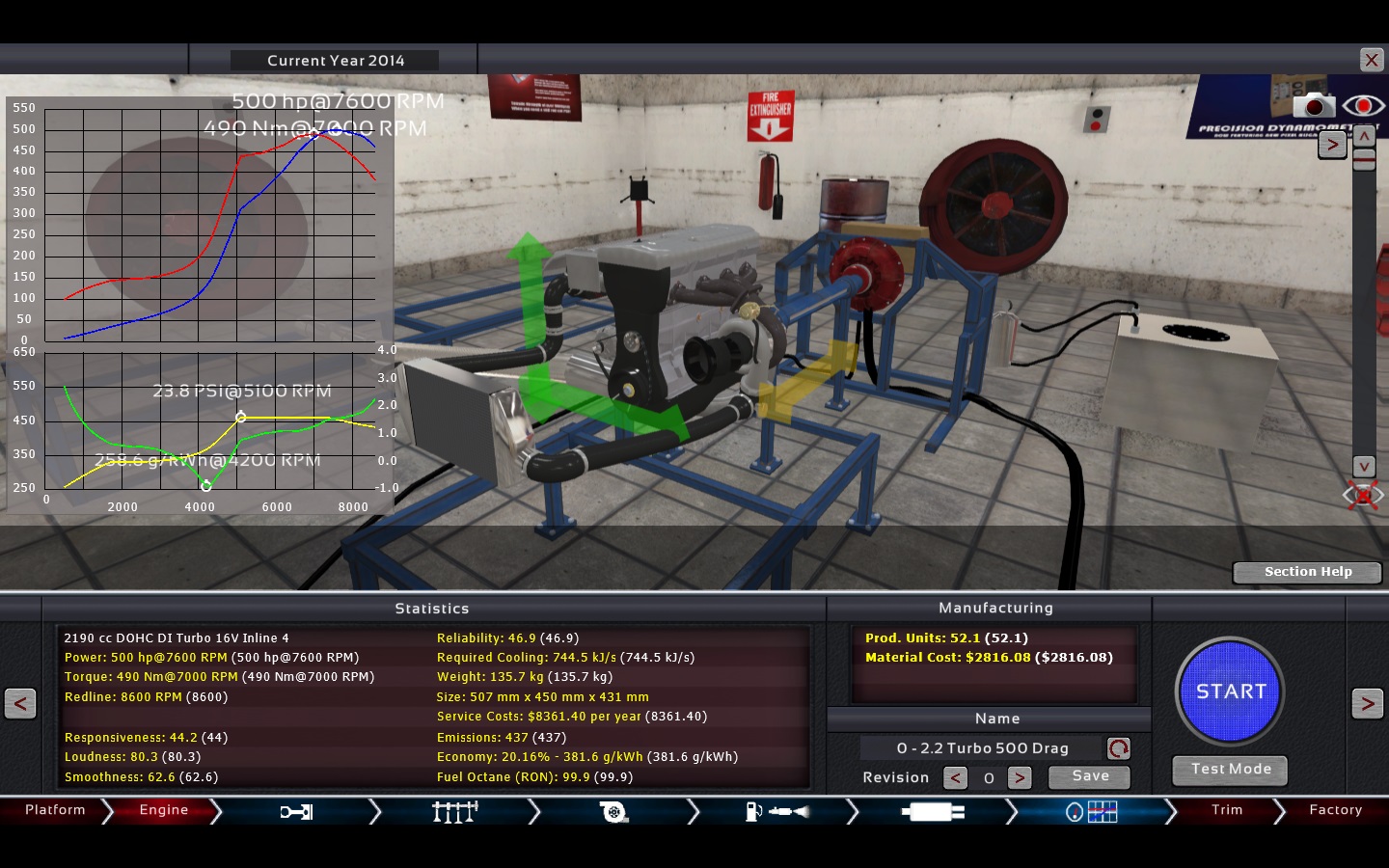Image resolution: width=1389 pixels, height=868 pixels.
Task: Click the Smoothness: 62.6 stat
Action: (141, 777)
